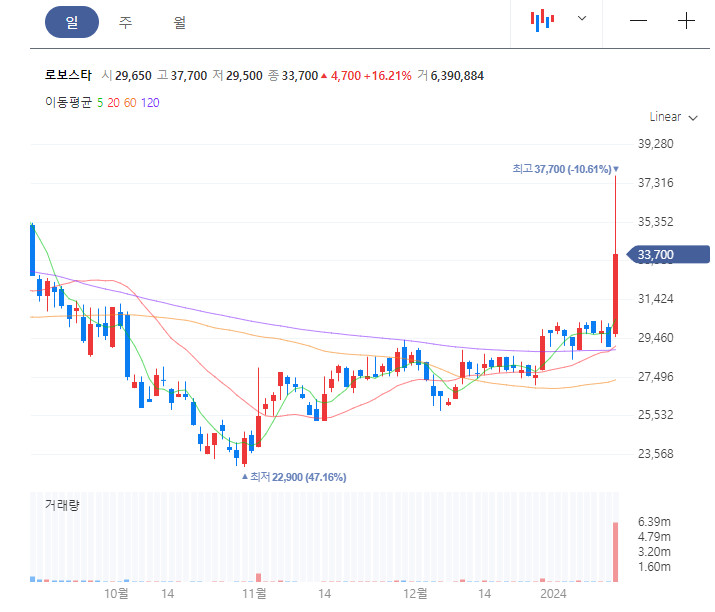
Task: Zoom out with the minus icon
Action: (x=638, y=21)
